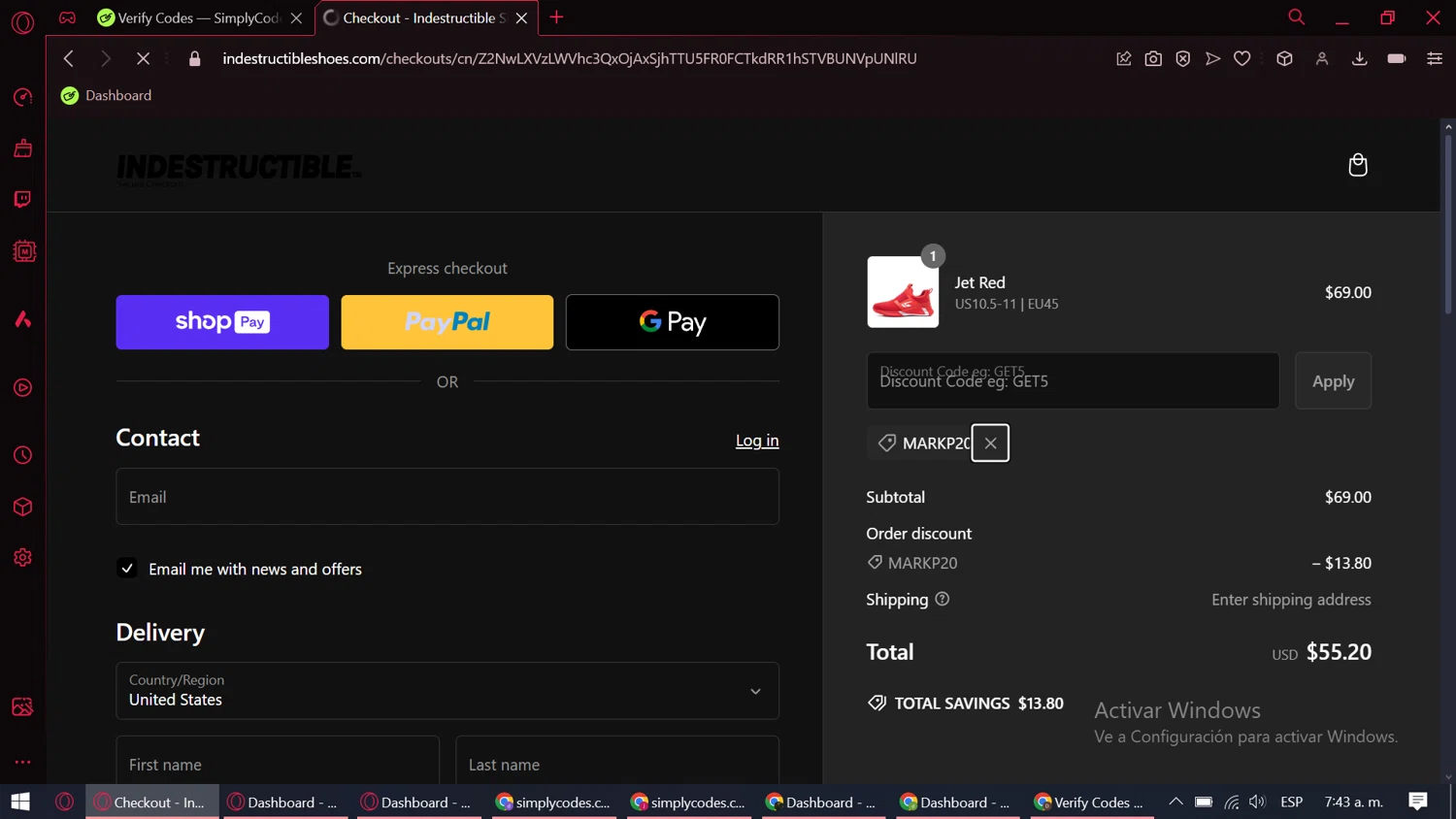Open Extensions cube icon in sidebar
The width and height of the screenshot is (1456, 819).
22,507
